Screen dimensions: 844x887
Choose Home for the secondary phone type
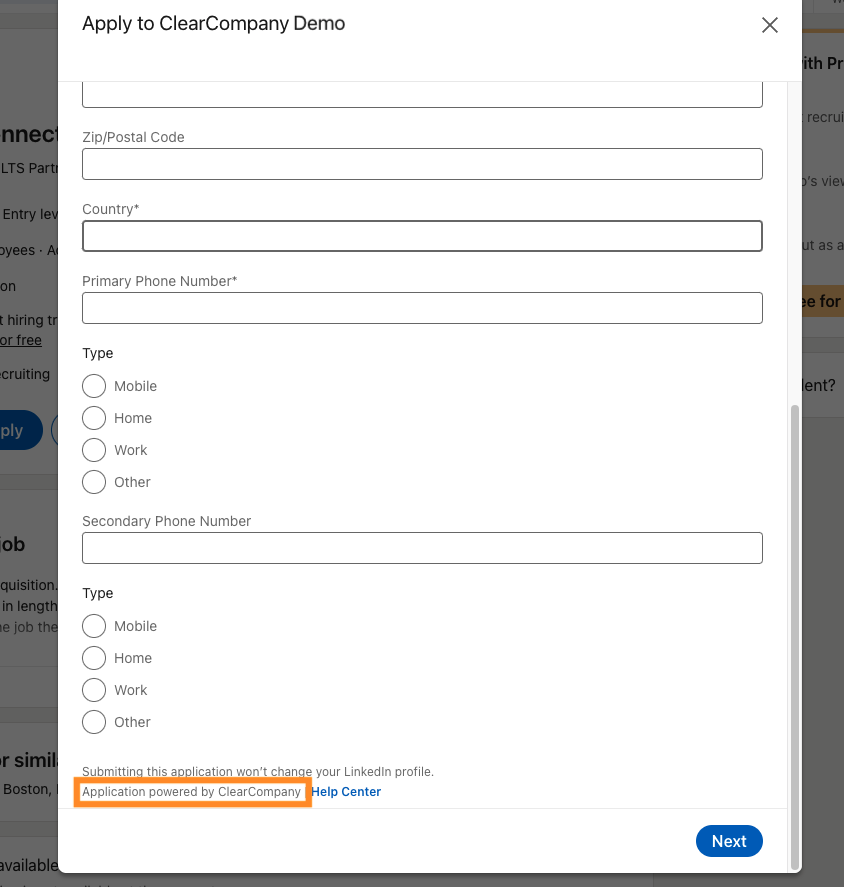(x=94, y=658)
